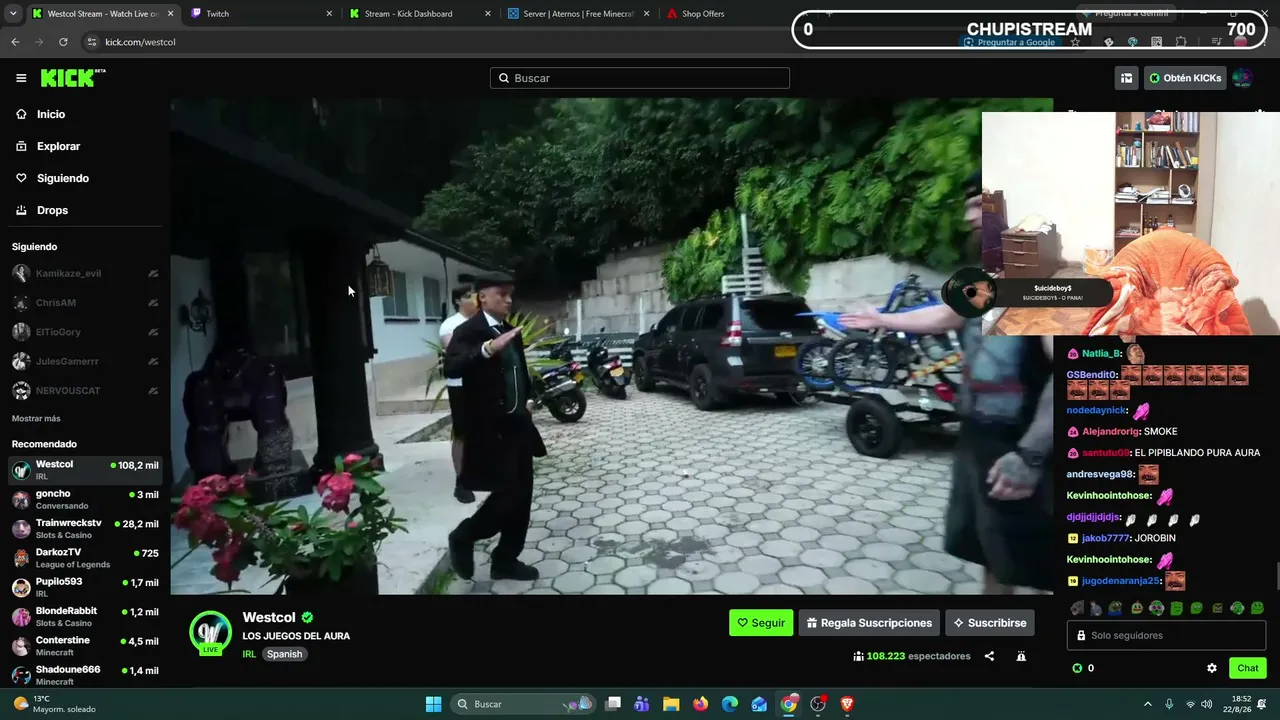This screenshot has width=1280, height=720.
Task: Click the Seguir follow button
Action: 761,623
